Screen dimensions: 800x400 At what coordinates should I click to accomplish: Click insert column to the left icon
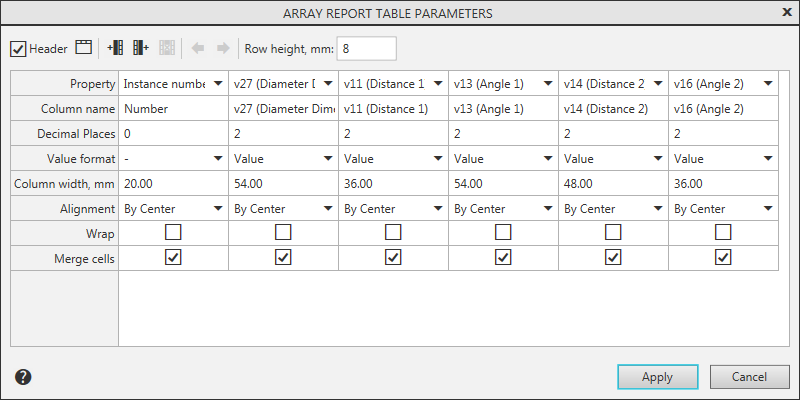pos(115,48)
